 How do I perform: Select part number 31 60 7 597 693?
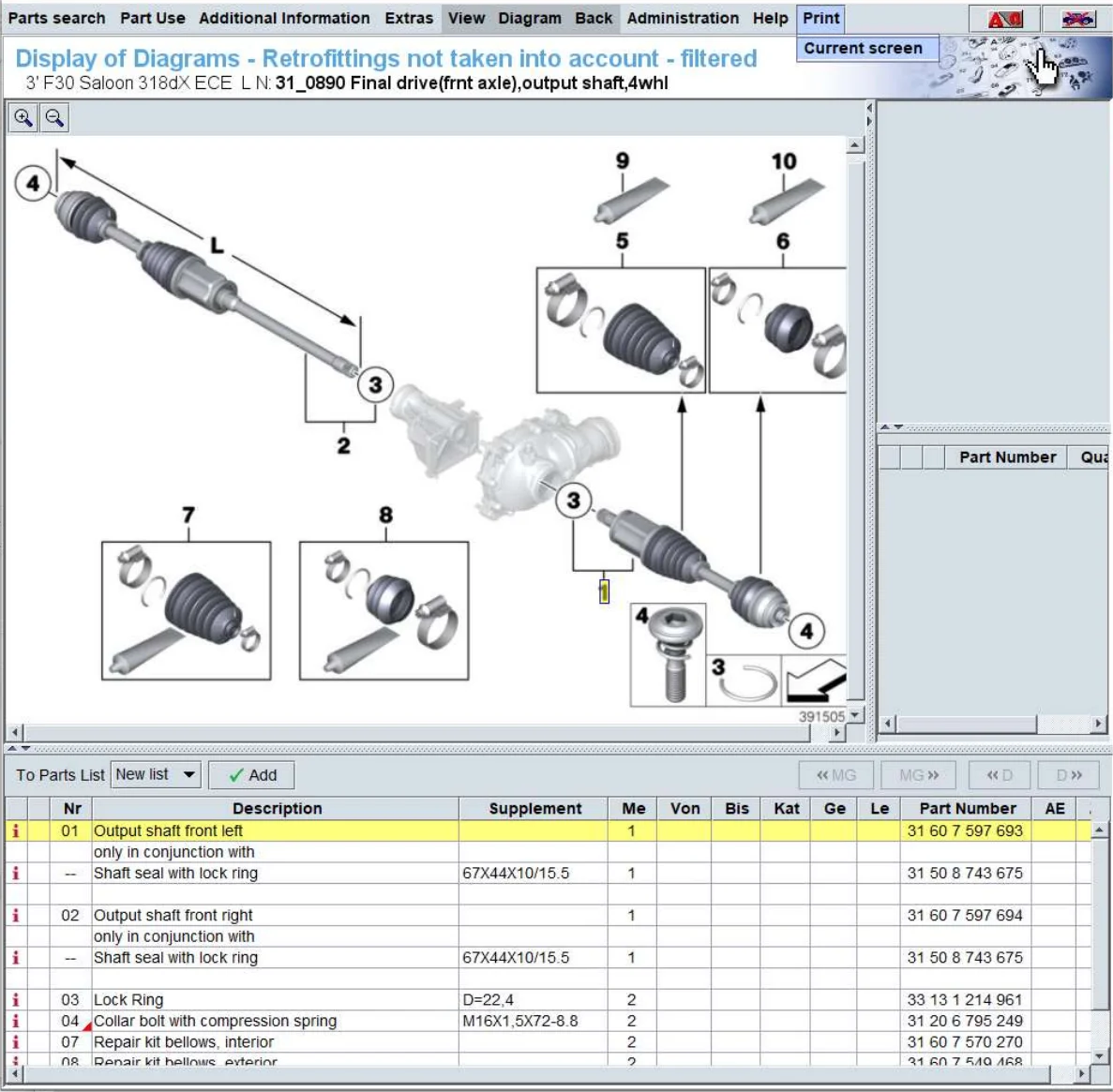click(964, 830)
